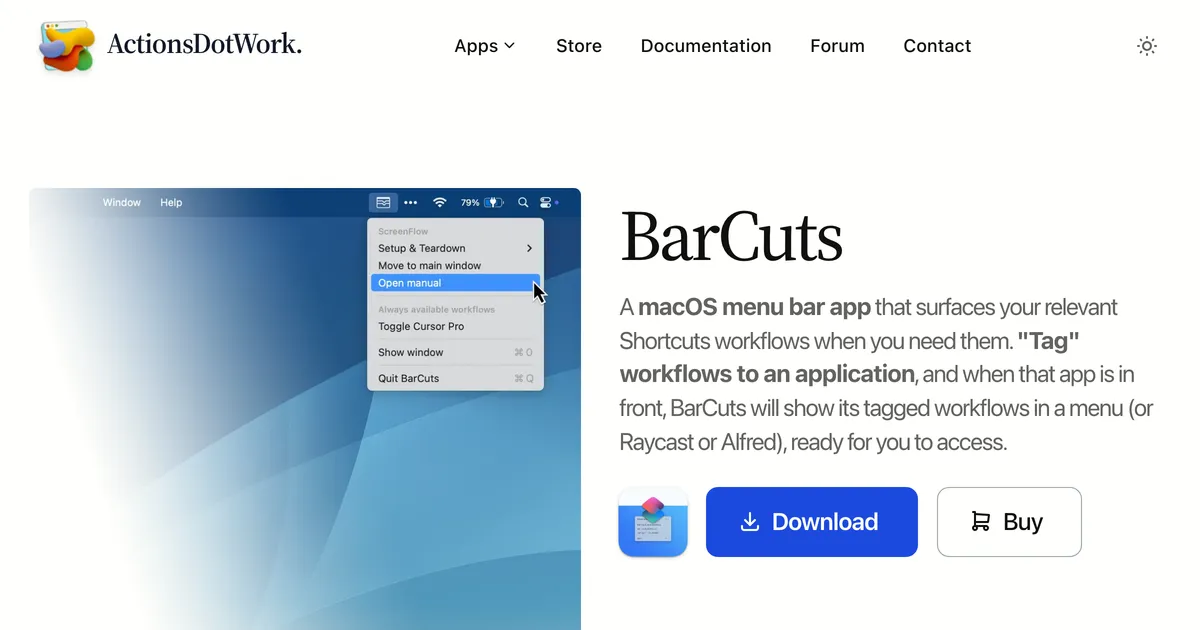Expand the Setup & Teardown submenu

pos(456,248)
